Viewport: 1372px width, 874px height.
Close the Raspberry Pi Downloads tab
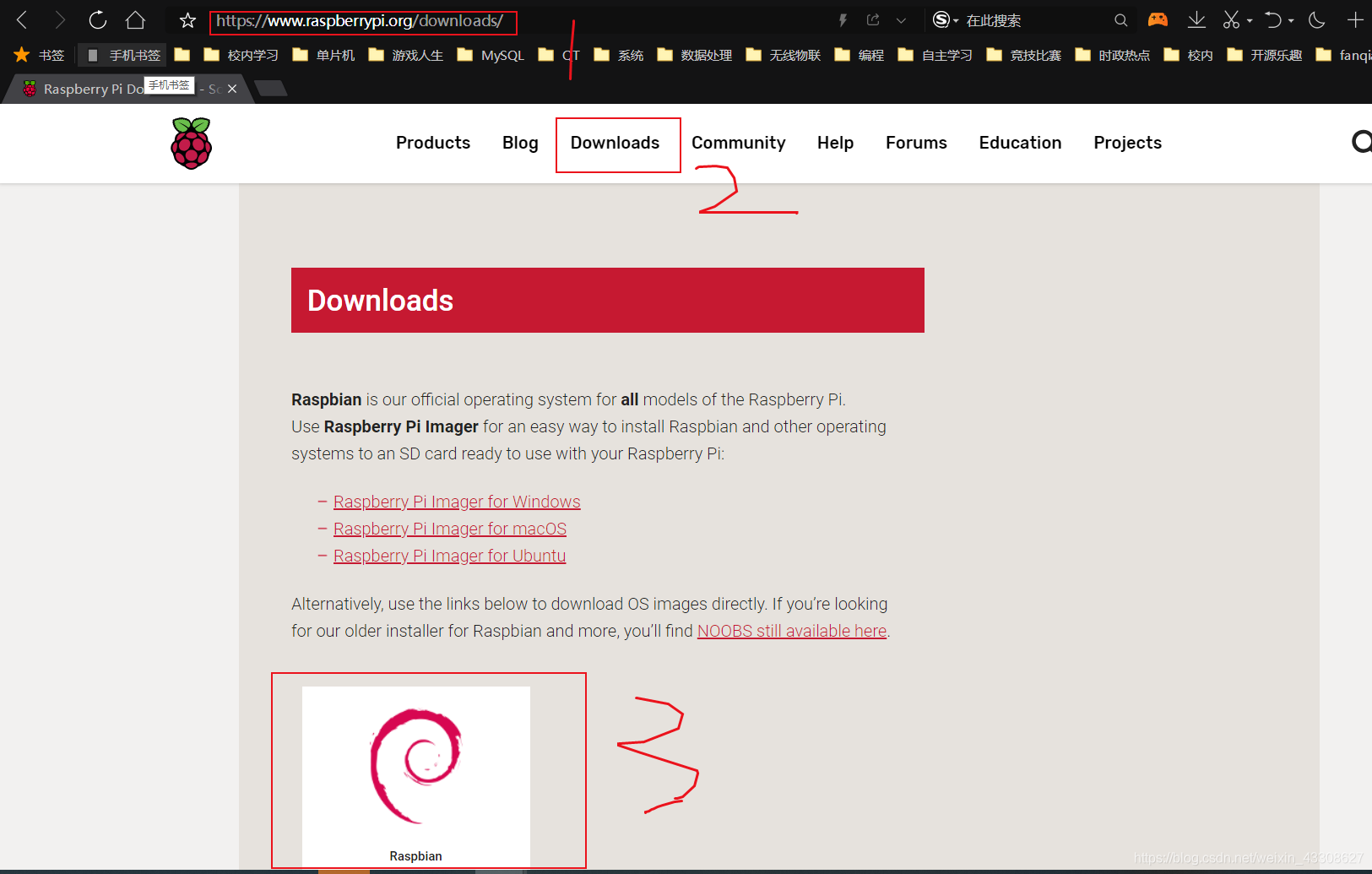(x=232, y=89)
